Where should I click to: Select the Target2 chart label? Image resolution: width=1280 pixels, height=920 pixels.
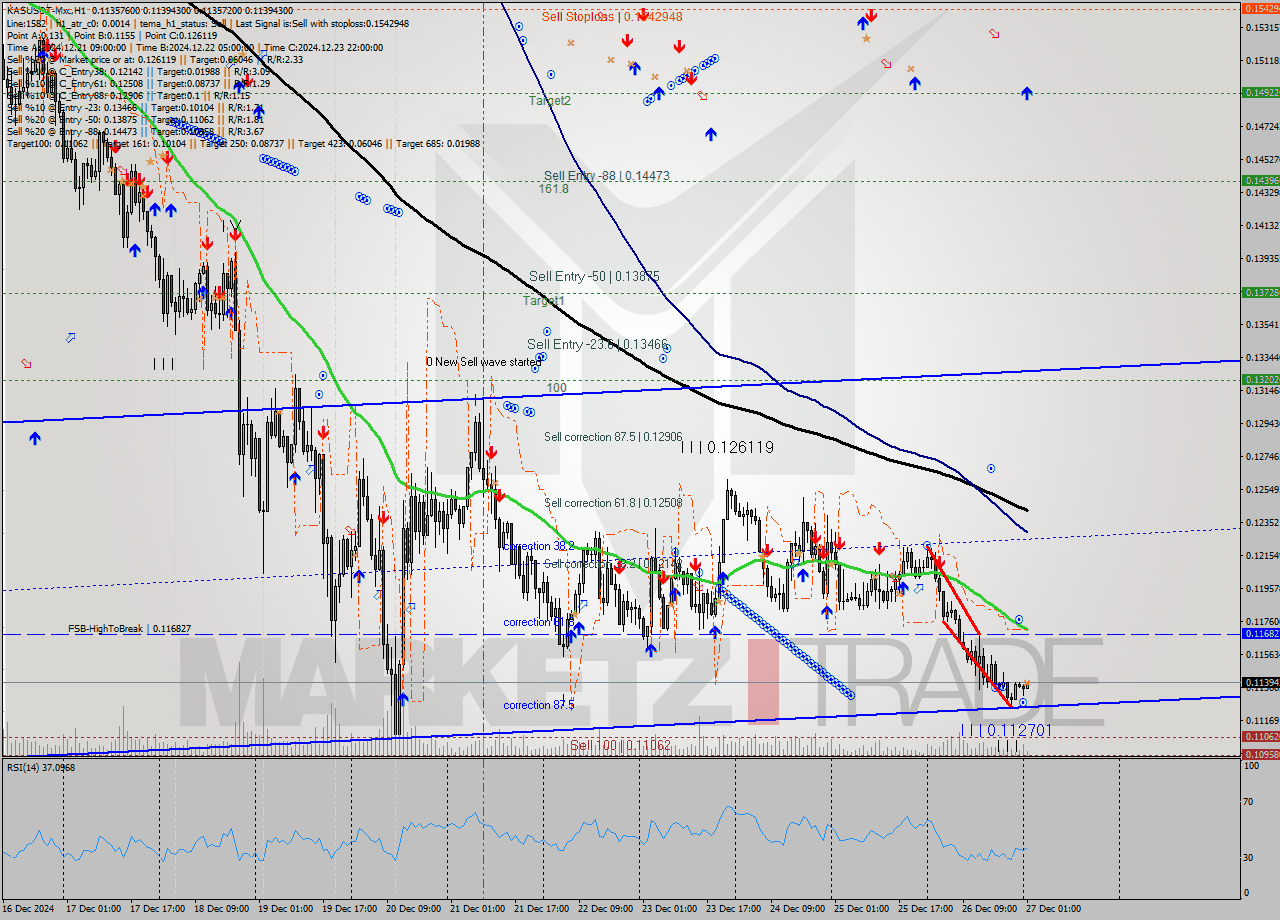[x=550, y=101]
